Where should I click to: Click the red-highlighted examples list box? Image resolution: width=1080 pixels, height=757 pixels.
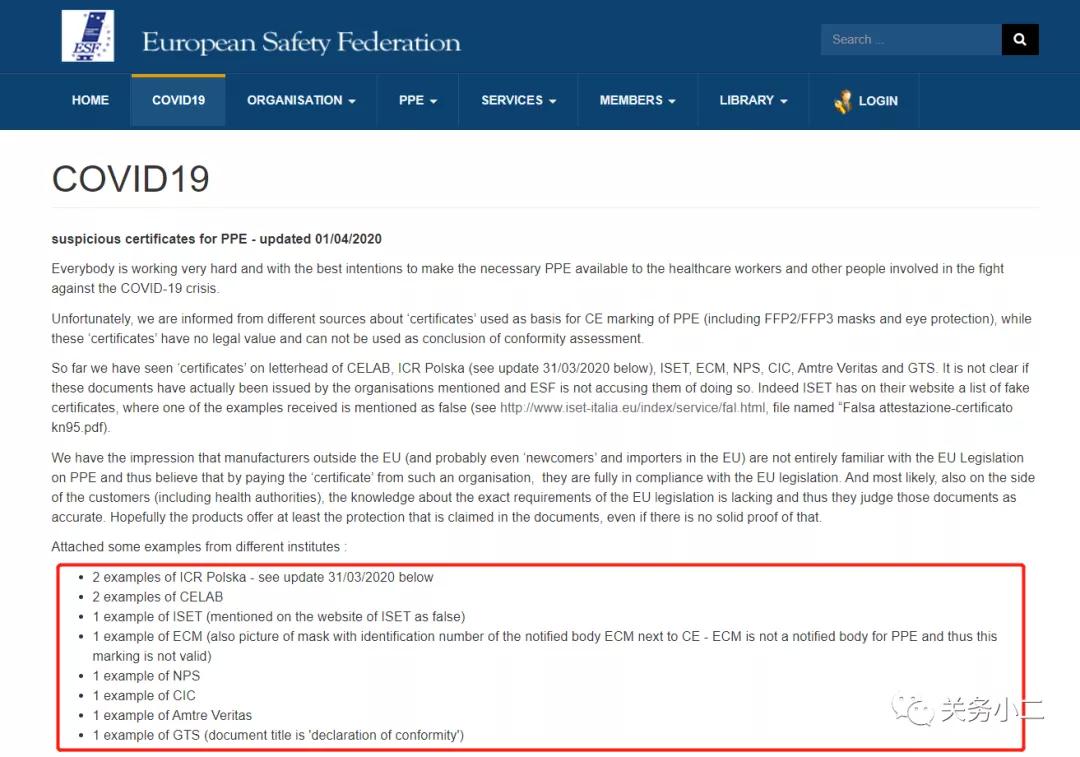tap(540, 658)
